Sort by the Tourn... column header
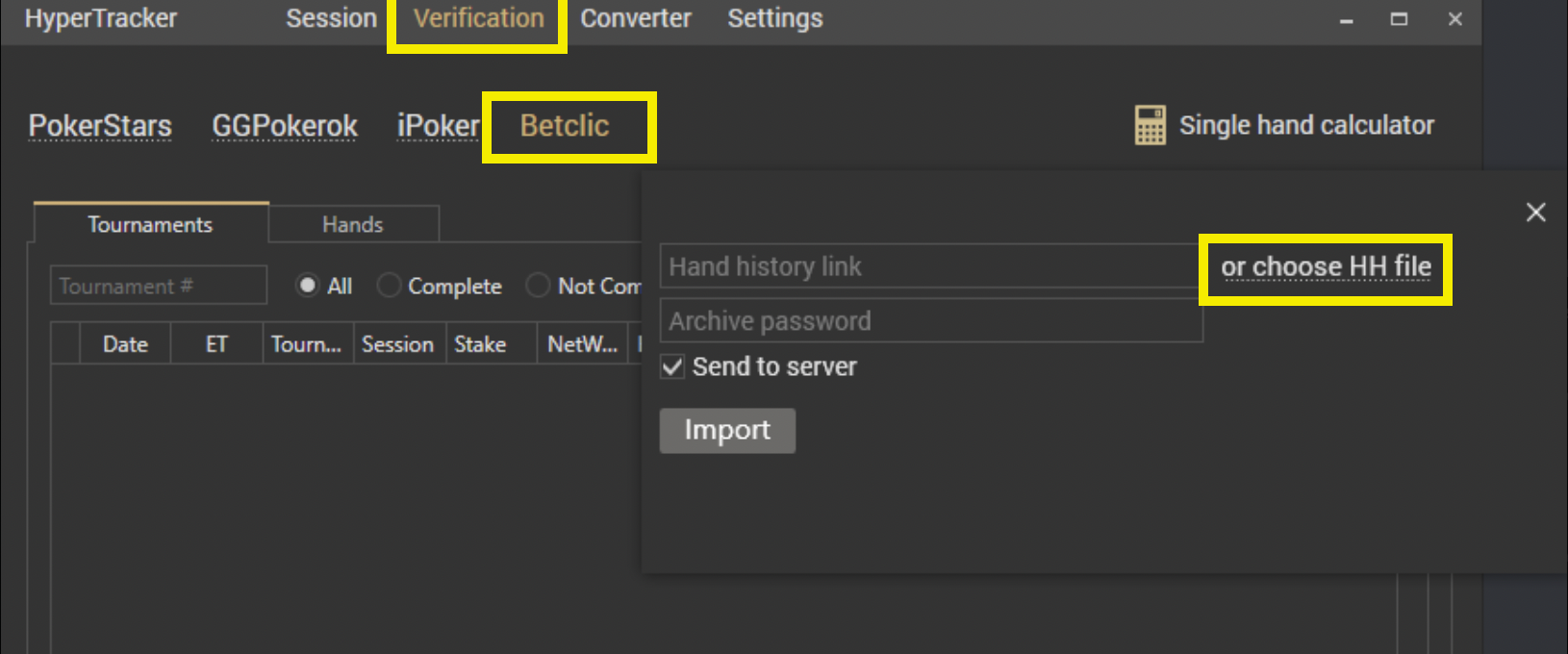The width and height of the screenshot is (1568, 654). point(307,344)
